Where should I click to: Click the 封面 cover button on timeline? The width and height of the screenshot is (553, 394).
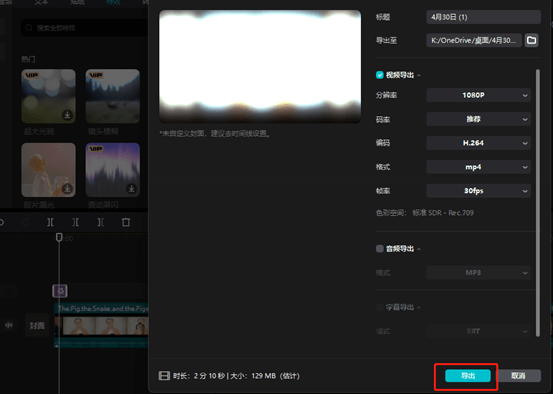pyautogui.click(x=37, y=325)
